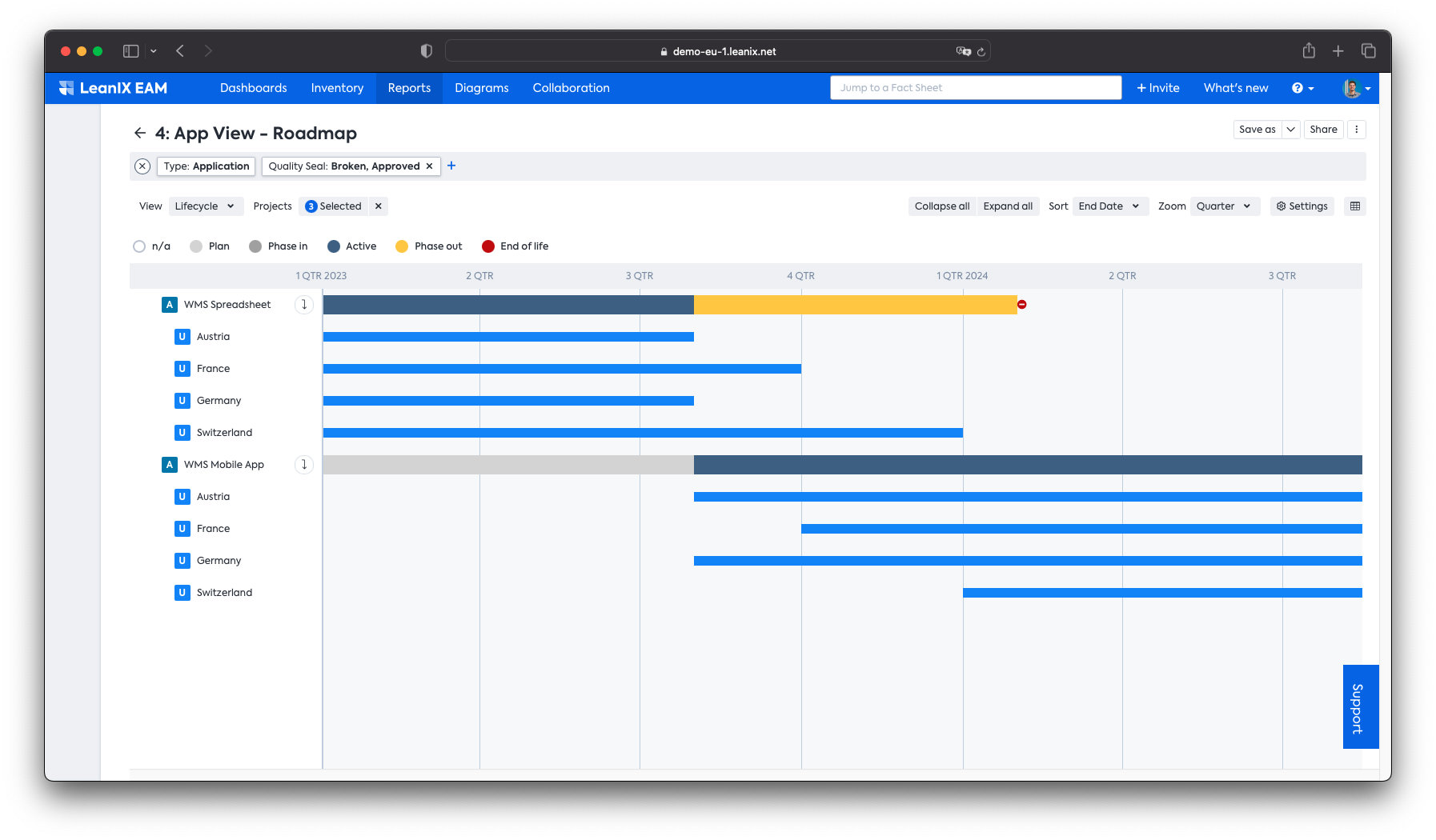Image resolution: width=1436 pixels, height=840 pixels.
Task: Toggle the n/a lifecycle legend
Action: (x=152, y=246)
